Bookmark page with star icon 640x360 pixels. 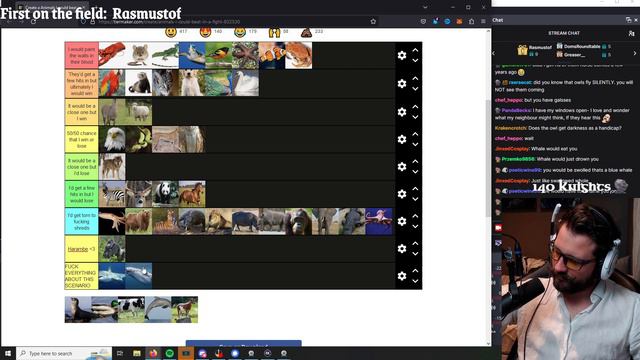tap(373, 21)
